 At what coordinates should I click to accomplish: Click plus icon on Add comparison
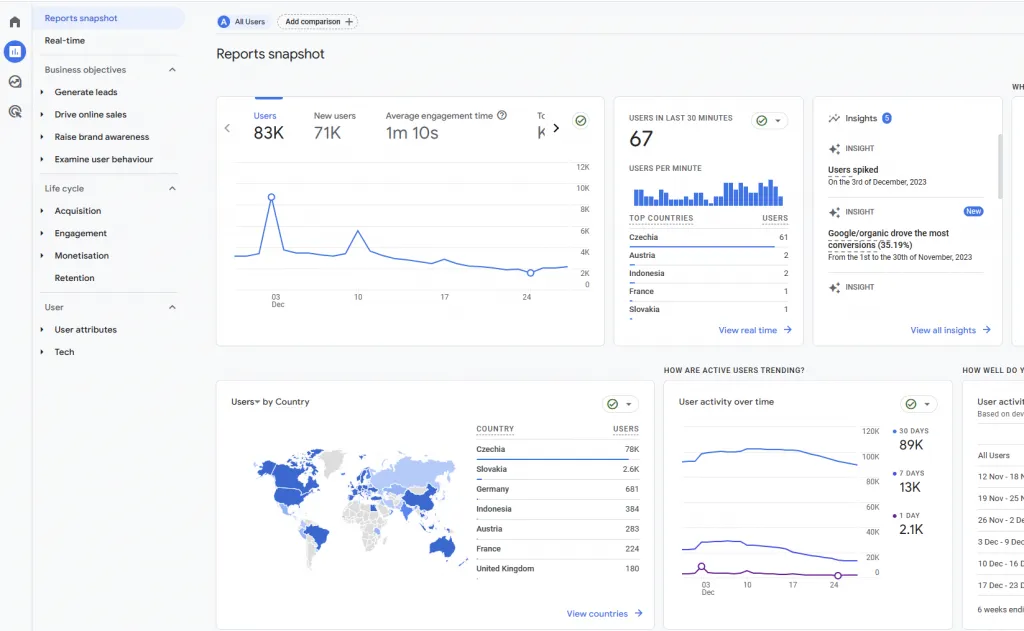[x=349, y=22]
